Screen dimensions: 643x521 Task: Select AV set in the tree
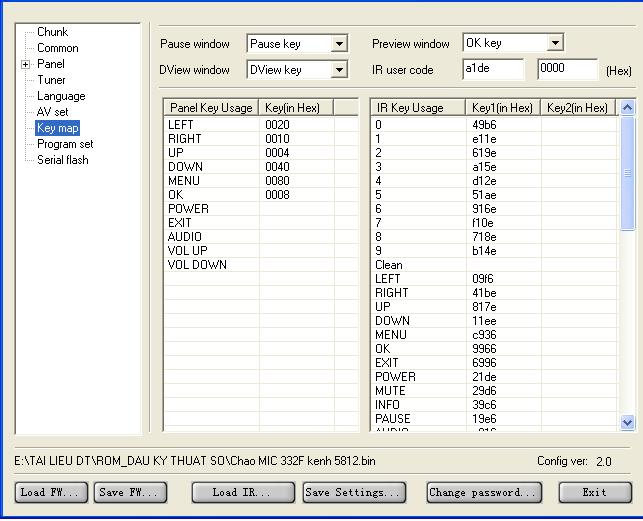click(x=52, y=112)
